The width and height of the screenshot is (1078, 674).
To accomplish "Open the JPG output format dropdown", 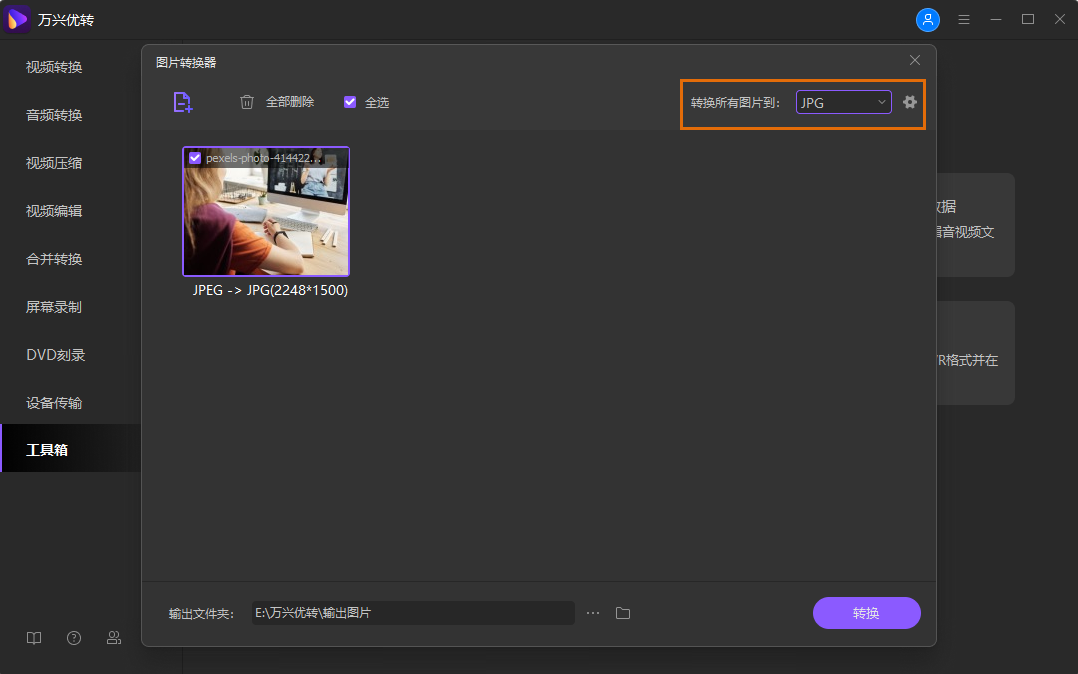I will coord(843,101).
